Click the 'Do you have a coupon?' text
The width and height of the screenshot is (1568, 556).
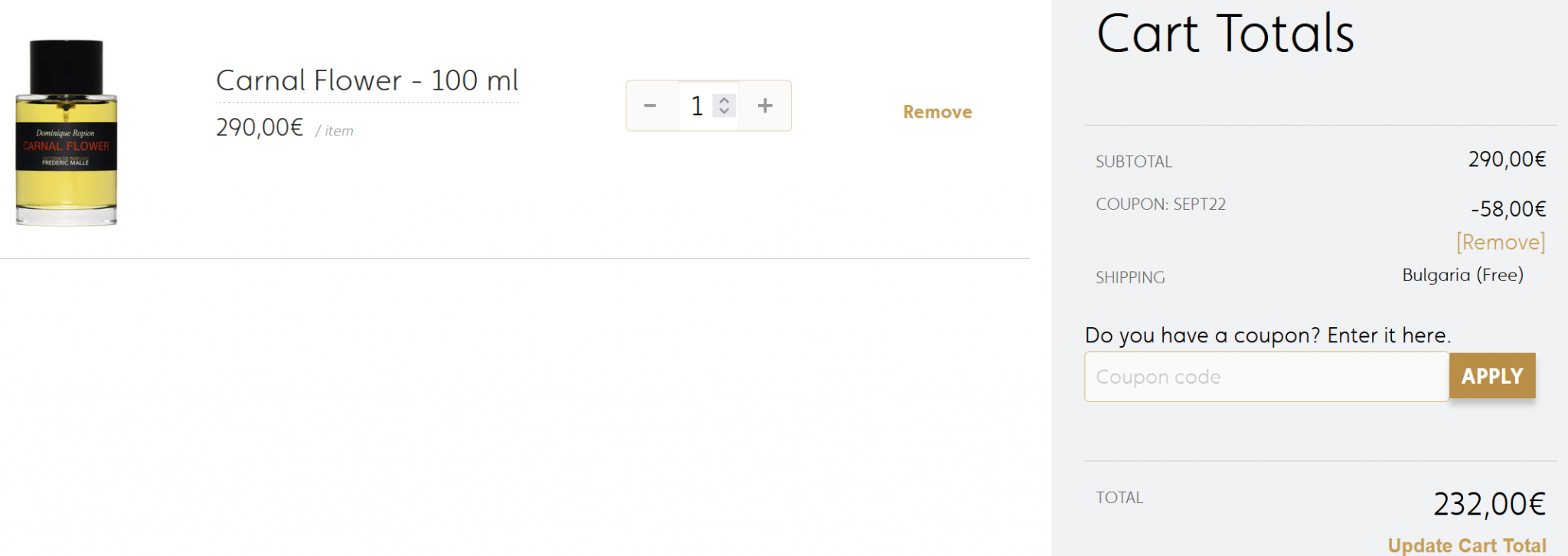[1267, 335]
